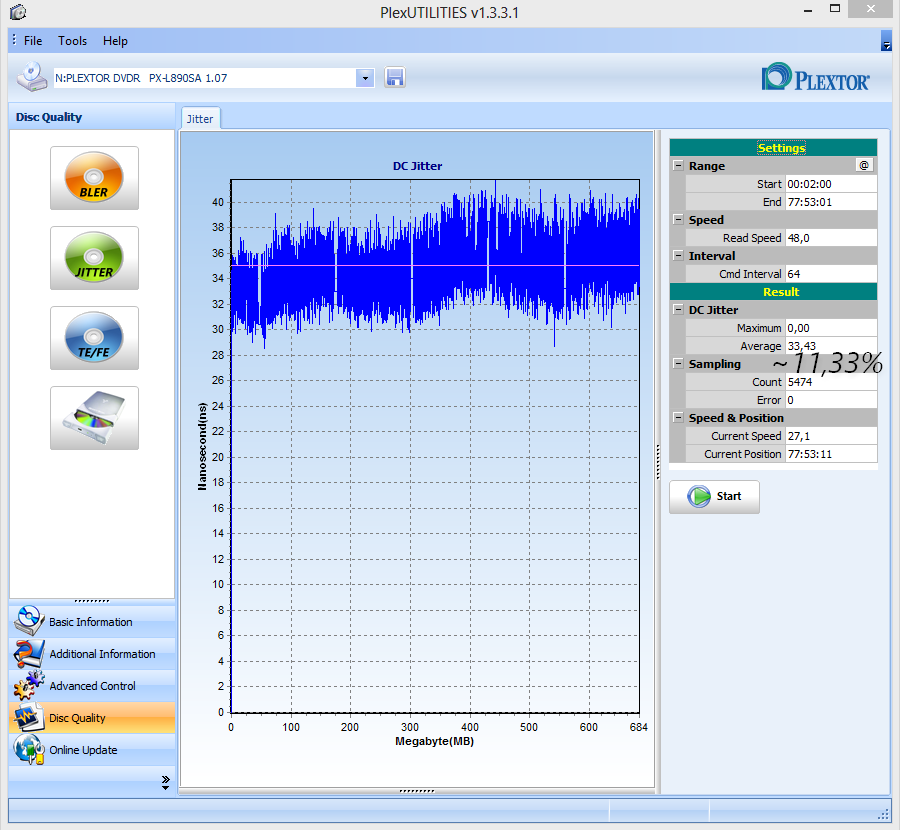Viewport: 900px width, 830px height.
Task: Open Advanced Control section
Action: [92, 686]
